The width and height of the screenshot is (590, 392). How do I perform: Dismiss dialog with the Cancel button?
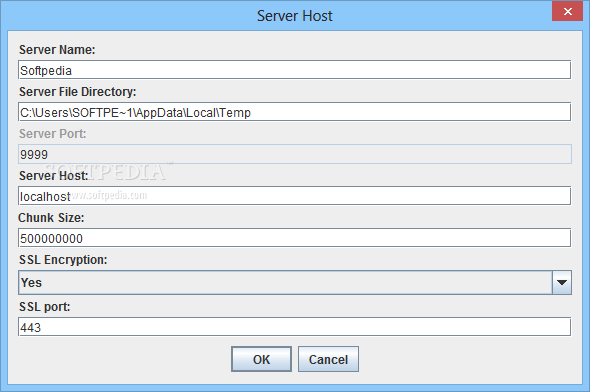pos(328,359)
